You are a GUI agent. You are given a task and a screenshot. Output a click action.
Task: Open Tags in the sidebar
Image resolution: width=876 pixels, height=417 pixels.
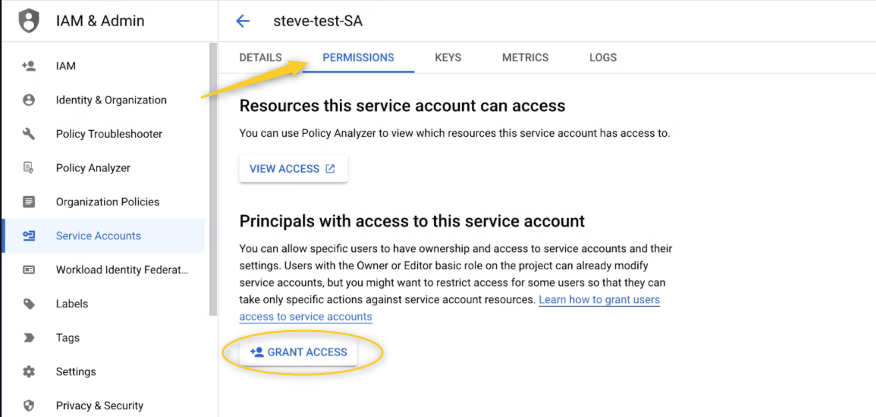68,338
